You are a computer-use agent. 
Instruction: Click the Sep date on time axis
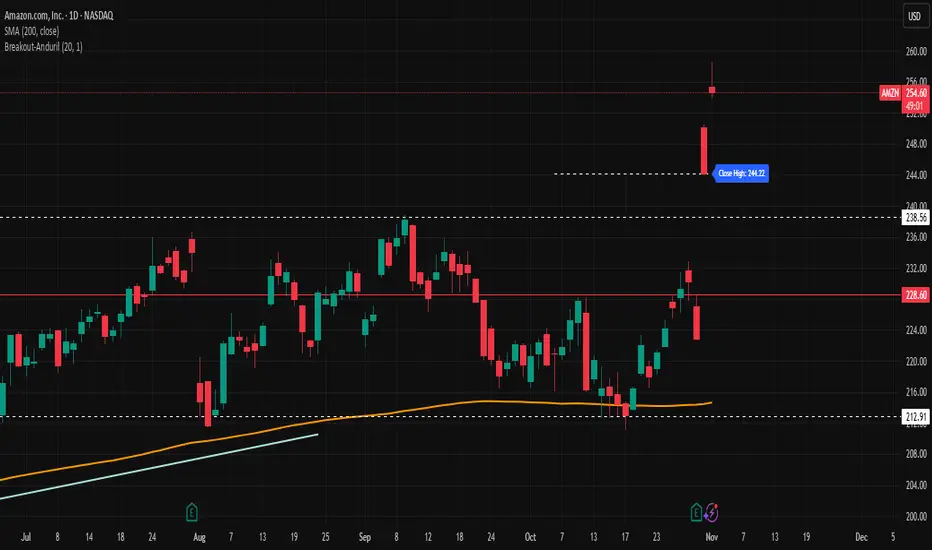[364, 537]
